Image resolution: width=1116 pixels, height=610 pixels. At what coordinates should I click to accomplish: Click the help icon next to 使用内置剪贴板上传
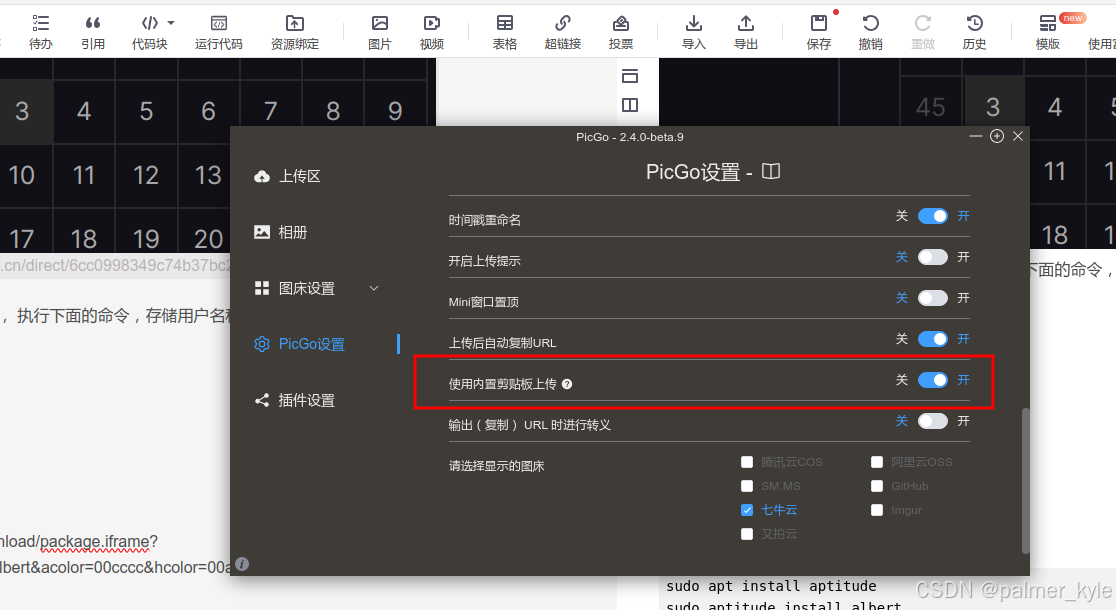tap(567, 384)
